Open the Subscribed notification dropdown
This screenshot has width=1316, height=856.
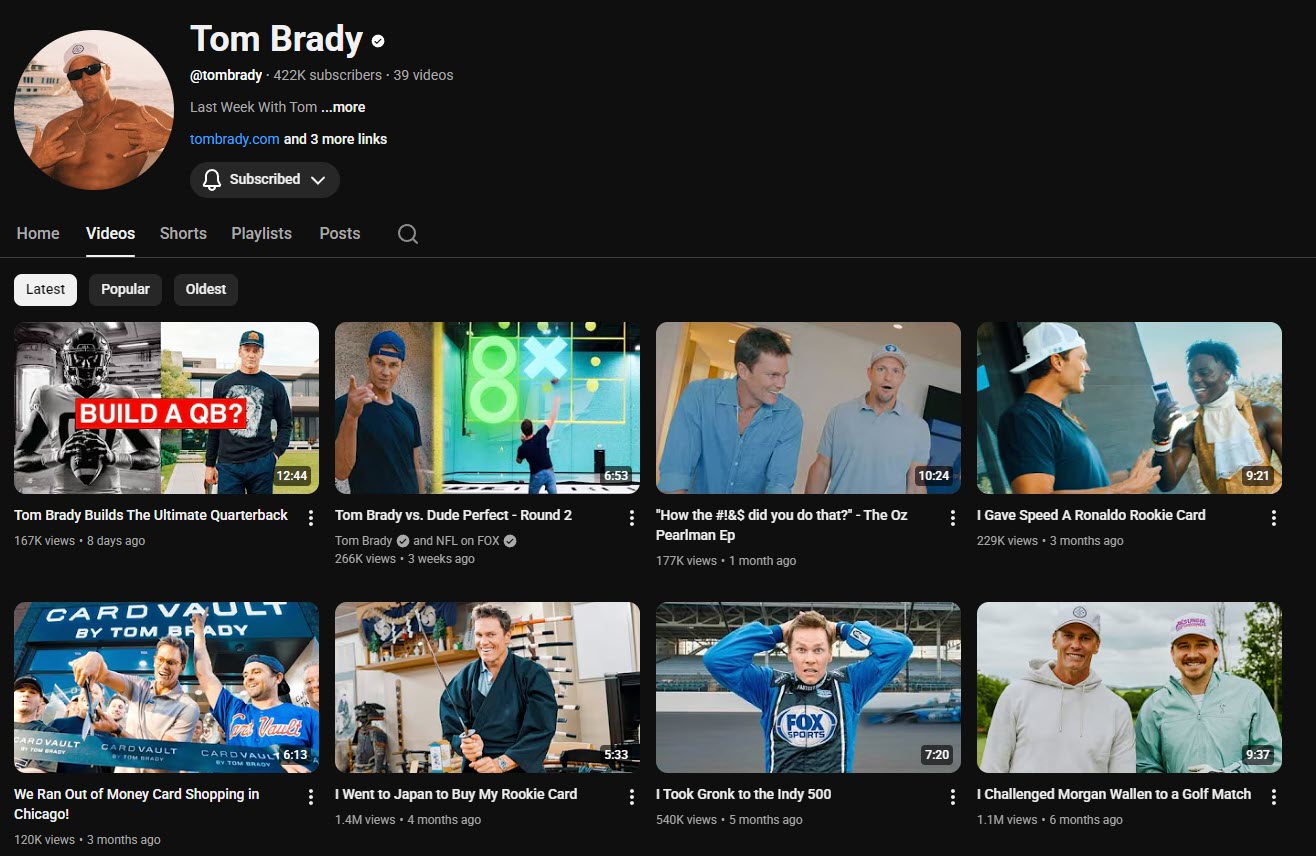click(265, 180)
